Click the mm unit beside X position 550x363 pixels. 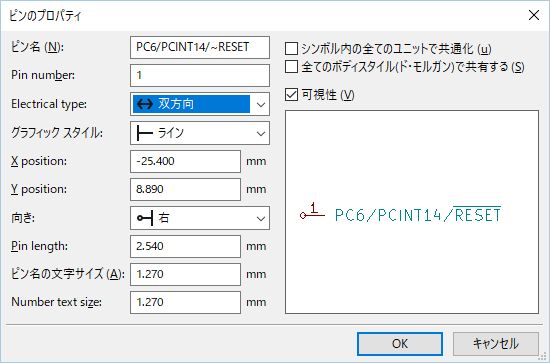click(x=256, y=162)
